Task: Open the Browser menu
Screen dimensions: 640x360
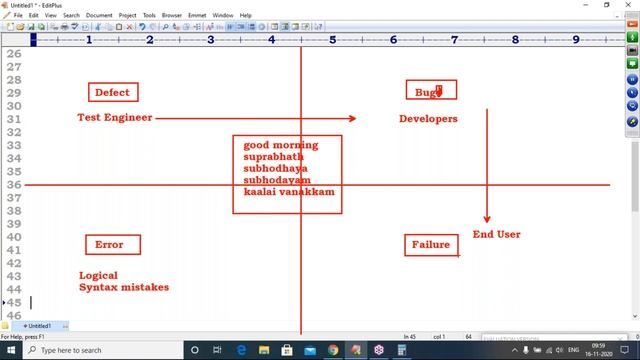Action: (171, 15)
